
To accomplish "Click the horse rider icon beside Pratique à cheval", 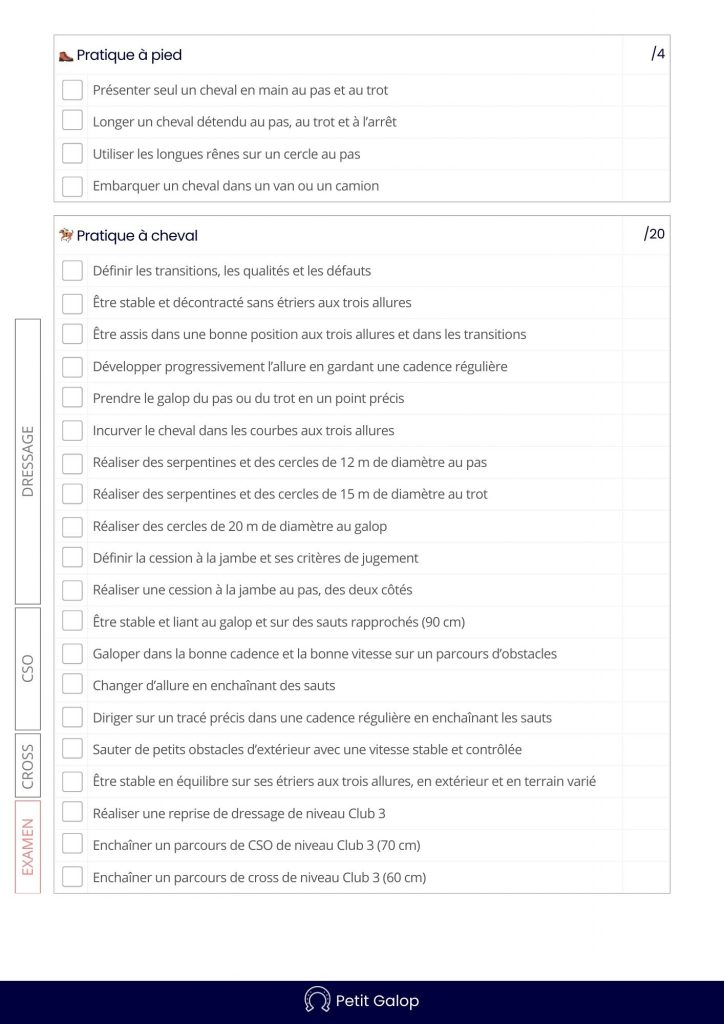I will pyautogui.click(x=66, y=236).
